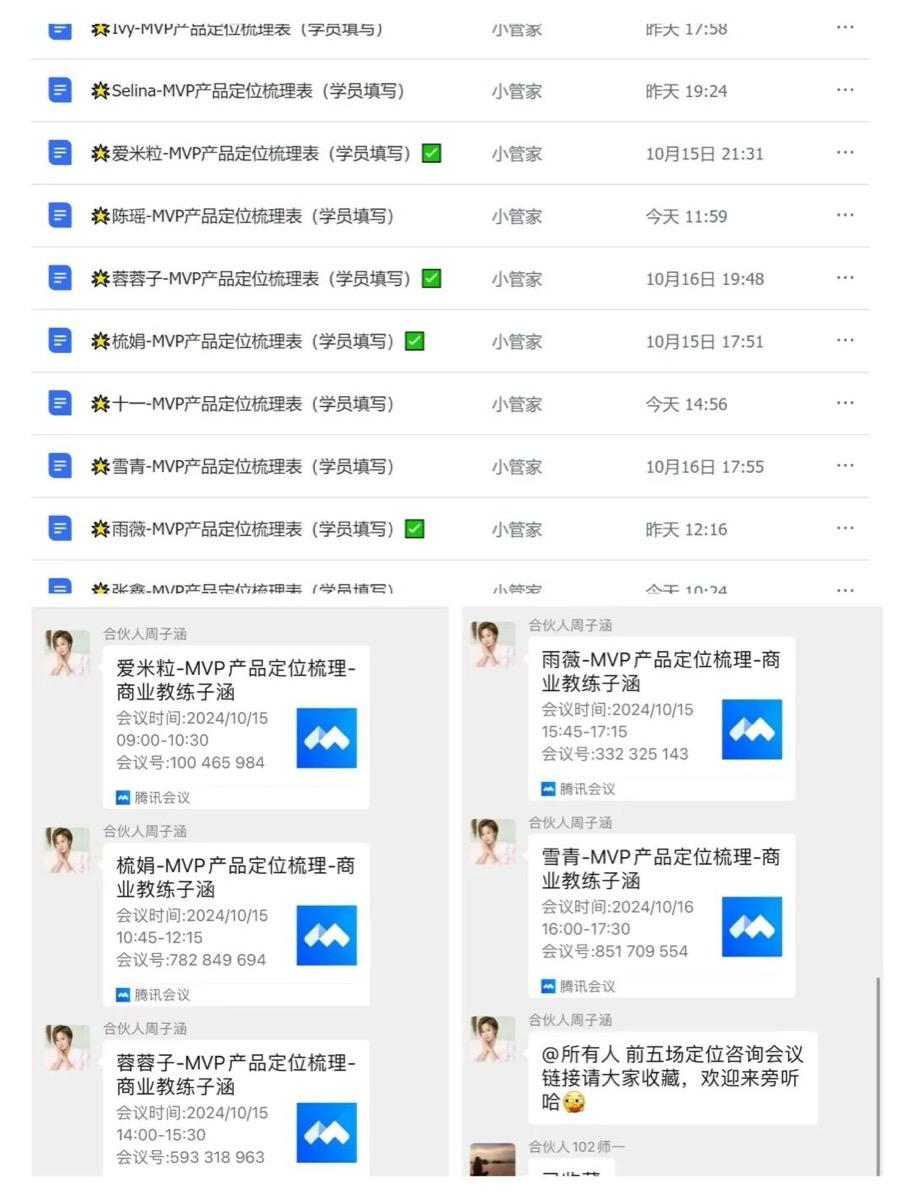Click green checkmark on 雨薇 row

coord(414,528)
